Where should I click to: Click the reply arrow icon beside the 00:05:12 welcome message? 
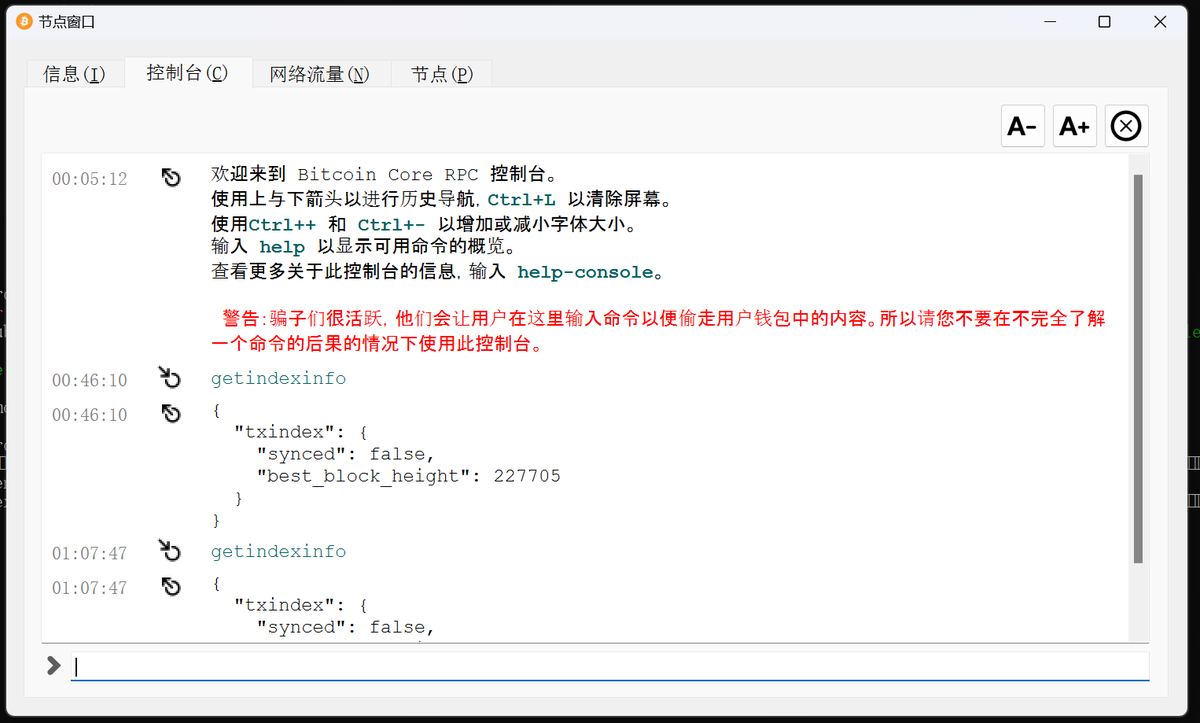(x=171, y=177)
